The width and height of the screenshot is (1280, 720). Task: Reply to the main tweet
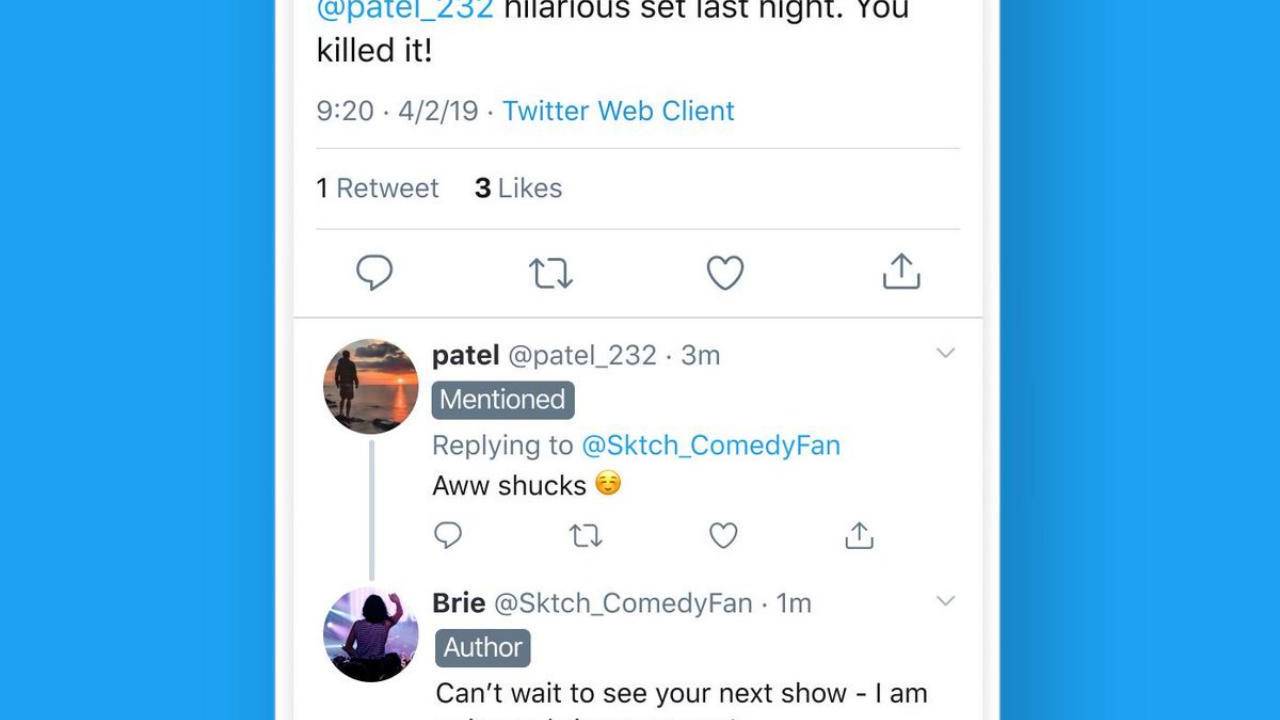click(374, 271)
